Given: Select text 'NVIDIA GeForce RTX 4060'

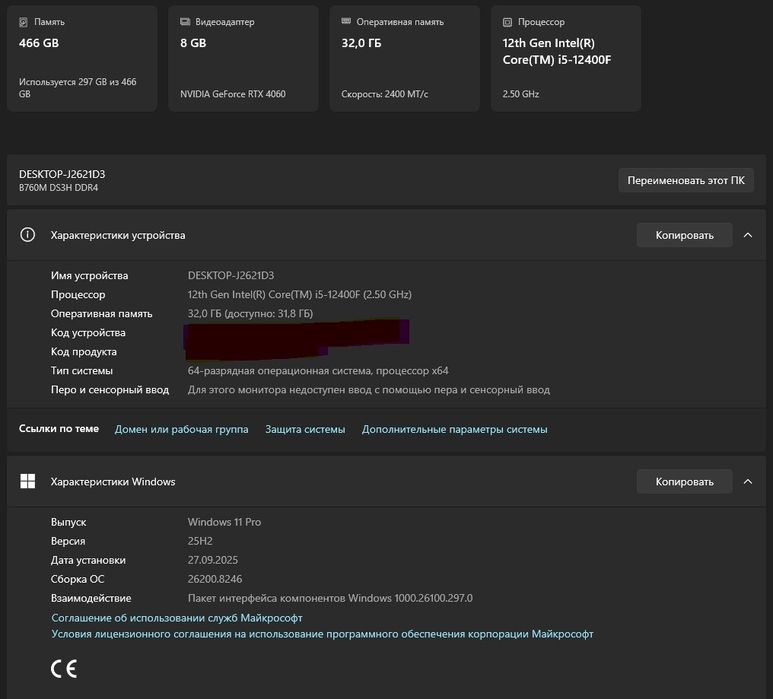Looking at the screenshot, I should 233,94.
